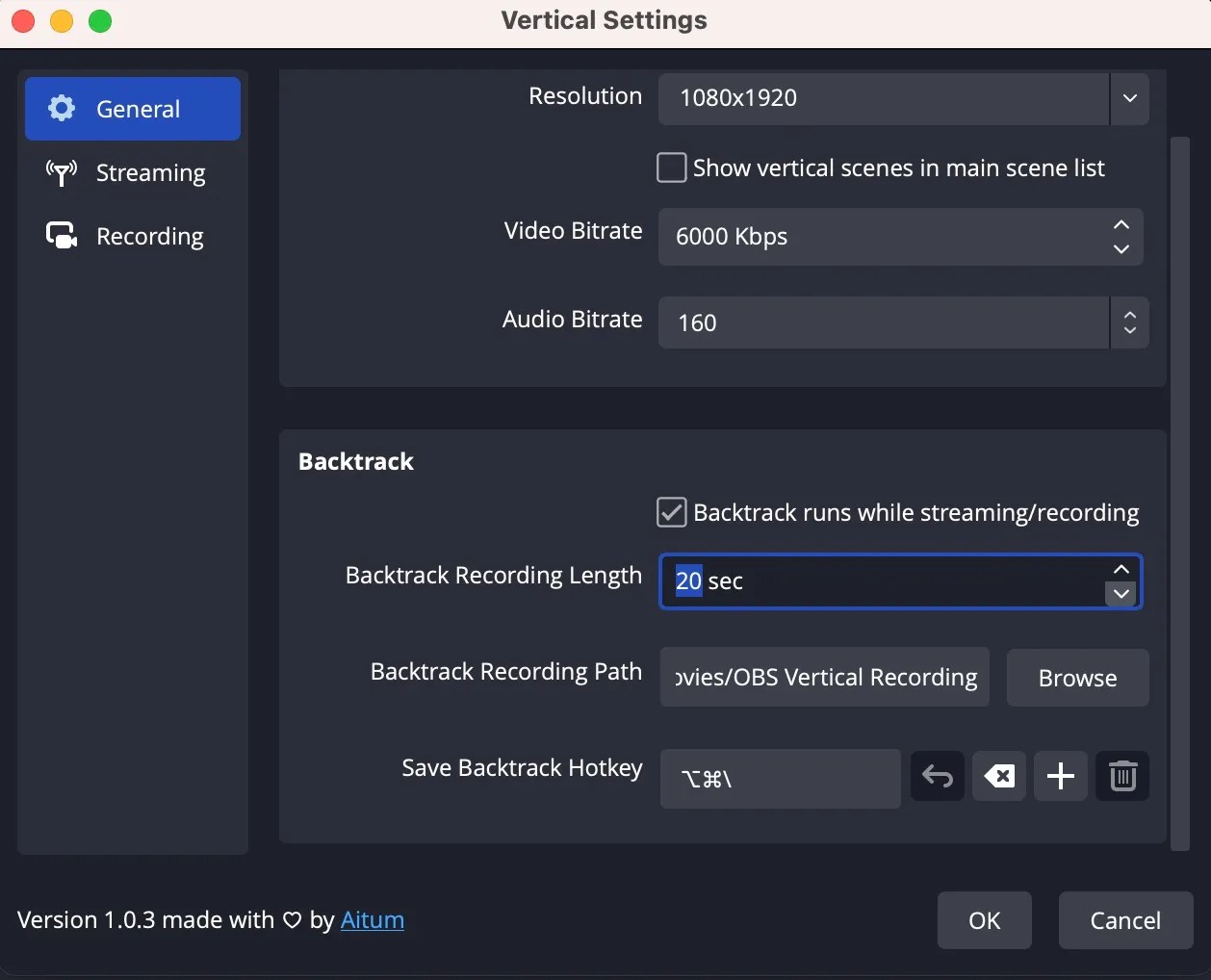Open Streaming settings via the antenna icon
1211x980 pixels.
pyautogui.click(x=60, y=173)
